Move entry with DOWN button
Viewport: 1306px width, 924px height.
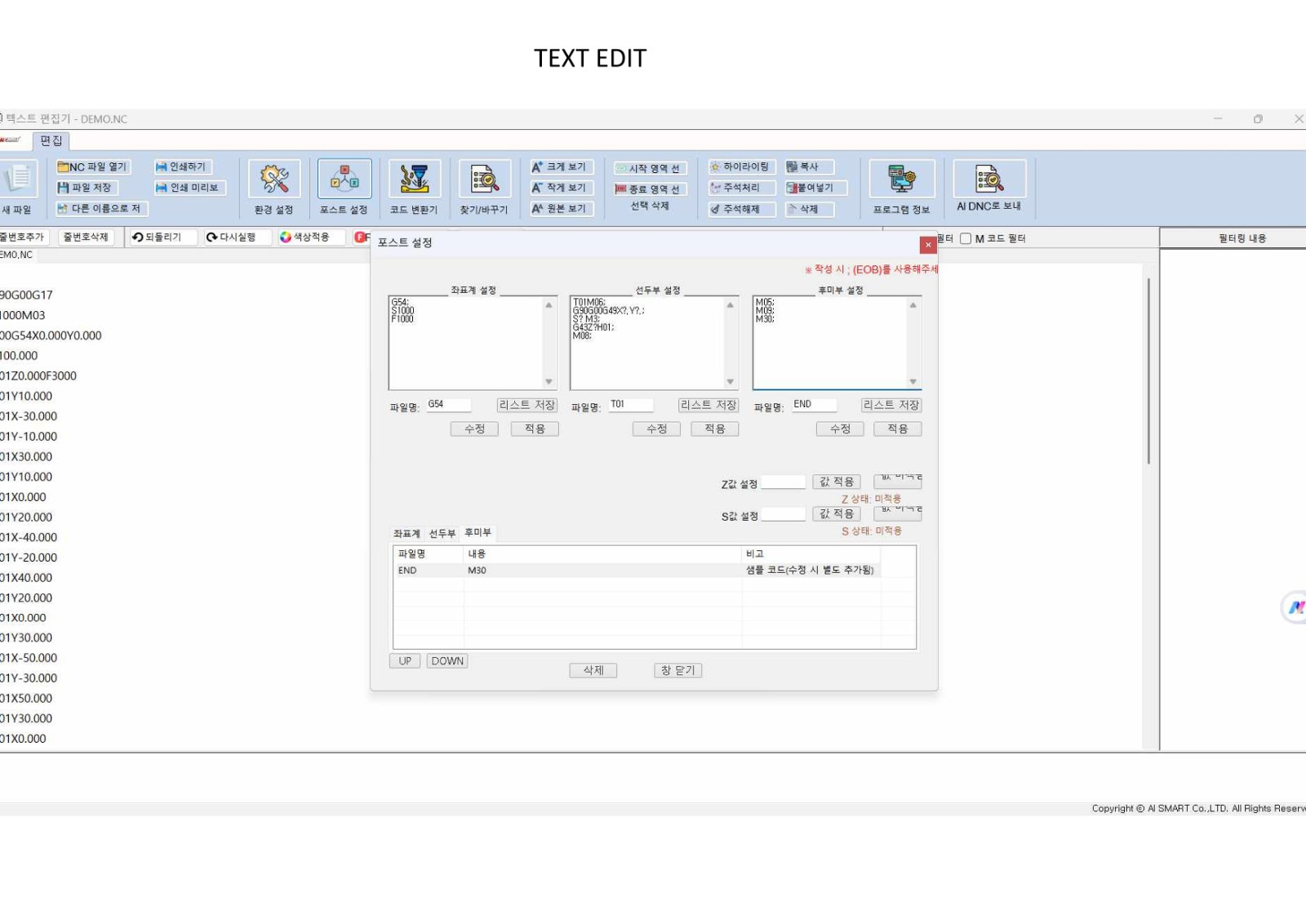pyautogui.click(x=447, y=661)
